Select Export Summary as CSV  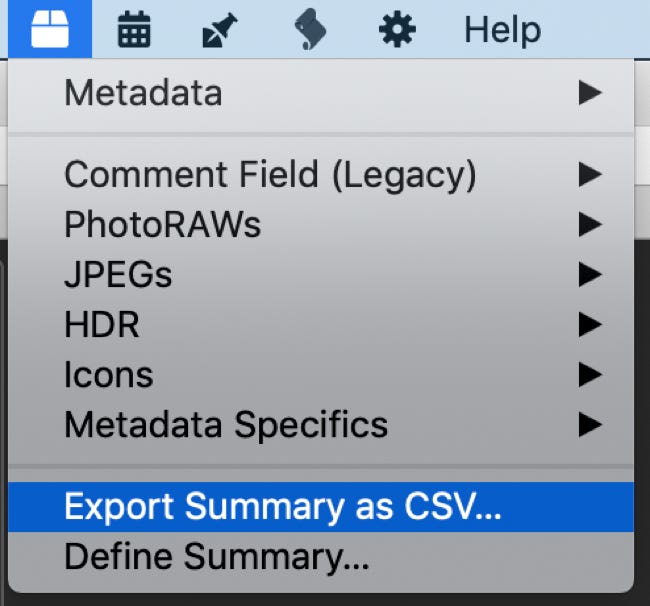283,507
